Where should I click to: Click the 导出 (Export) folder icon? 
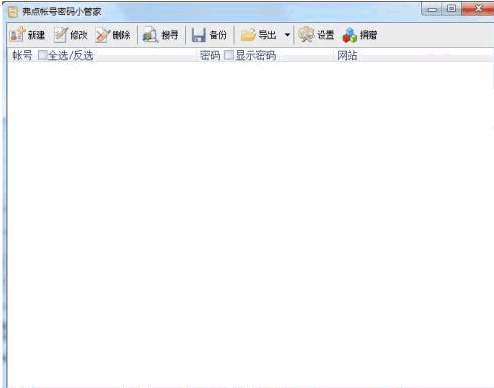pos(248,35)
